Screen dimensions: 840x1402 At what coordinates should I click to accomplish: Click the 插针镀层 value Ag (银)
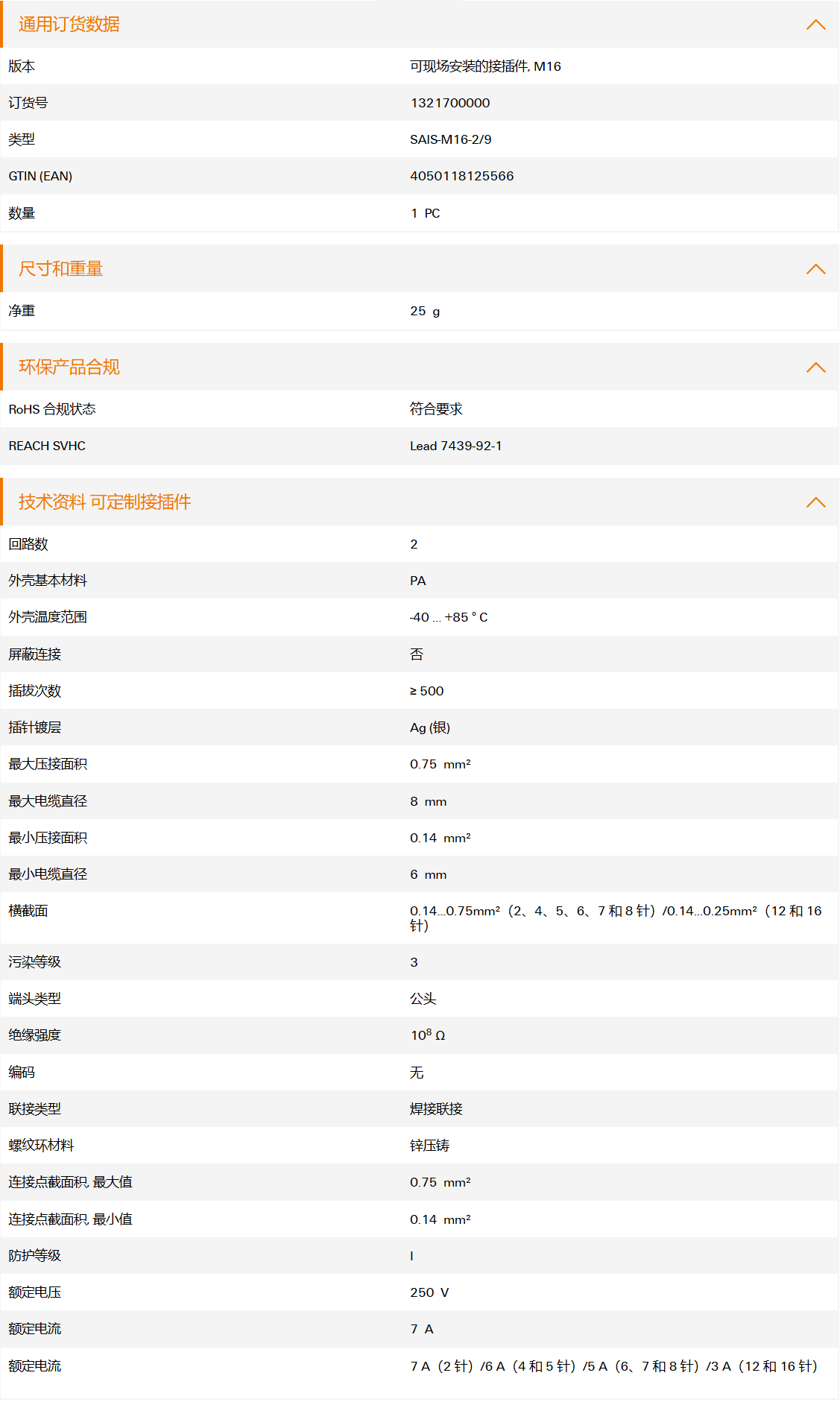430,727
